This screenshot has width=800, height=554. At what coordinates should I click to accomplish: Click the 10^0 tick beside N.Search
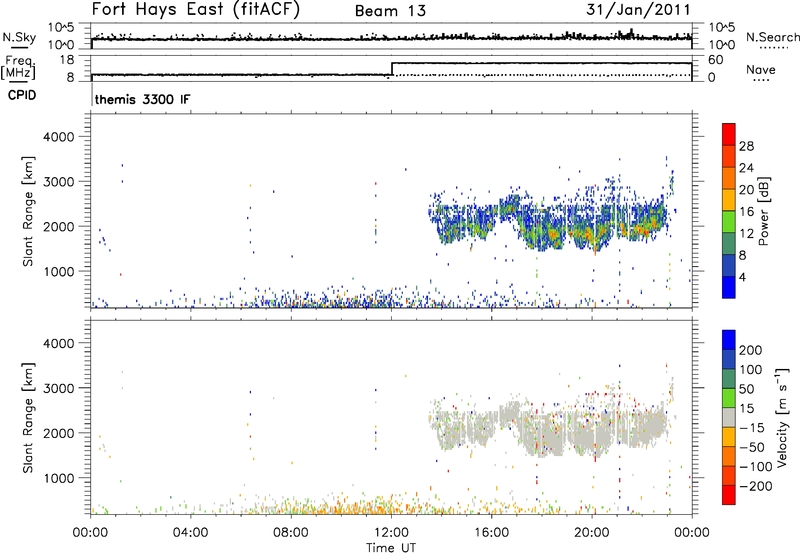[722, 45]
